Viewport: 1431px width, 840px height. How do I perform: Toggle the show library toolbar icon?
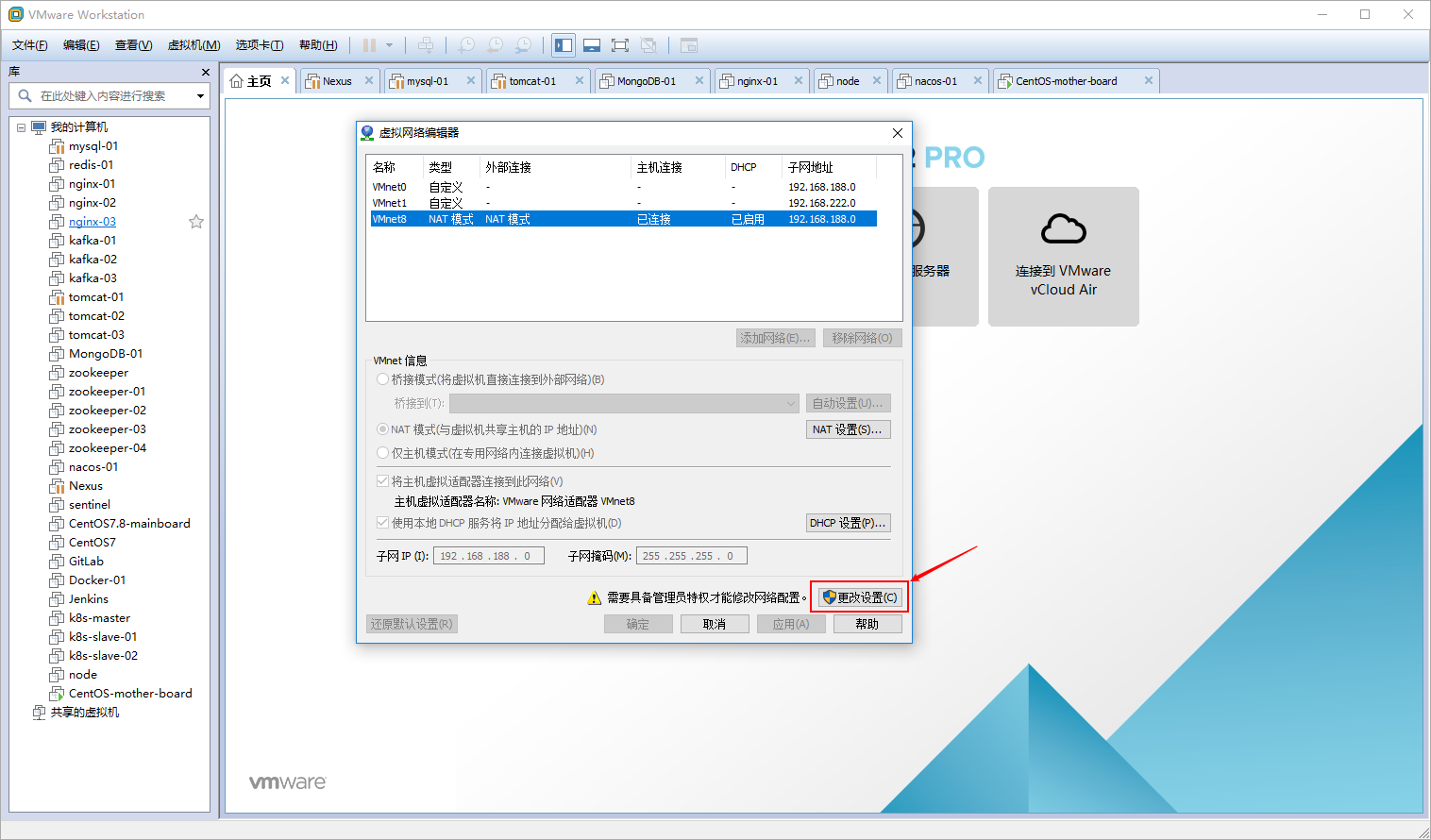click(x=564, y=45)
